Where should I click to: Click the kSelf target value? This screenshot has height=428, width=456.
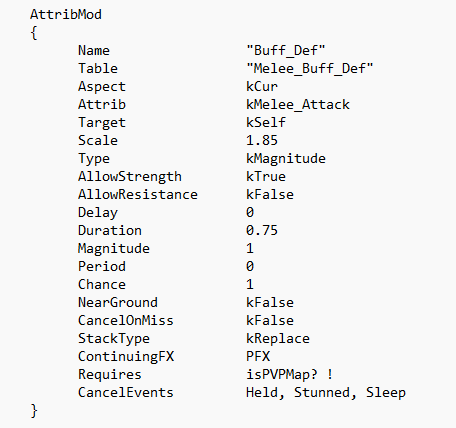[266, 122]
